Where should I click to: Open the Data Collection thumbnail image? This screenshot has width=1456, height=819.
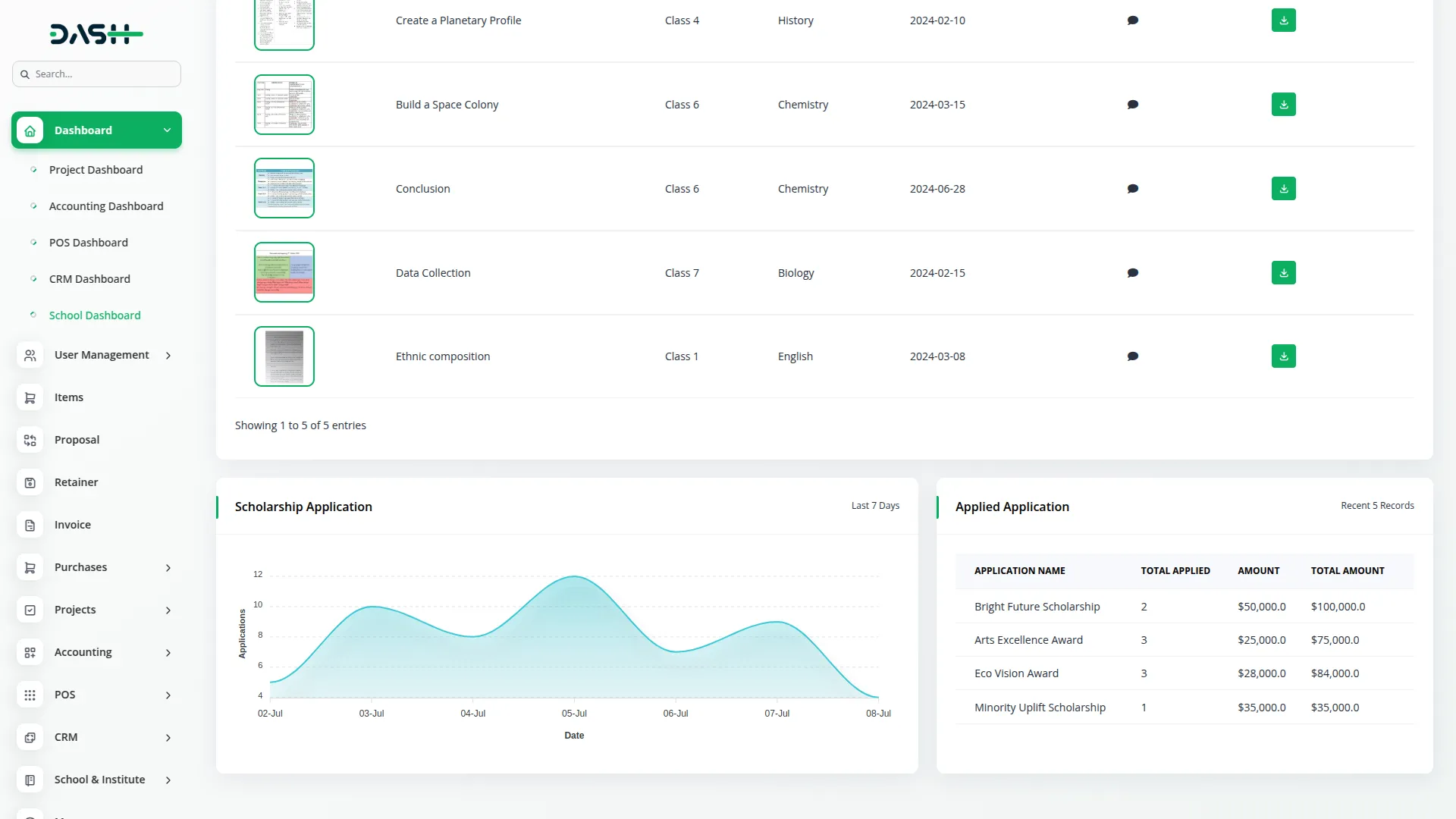[284, 273]
